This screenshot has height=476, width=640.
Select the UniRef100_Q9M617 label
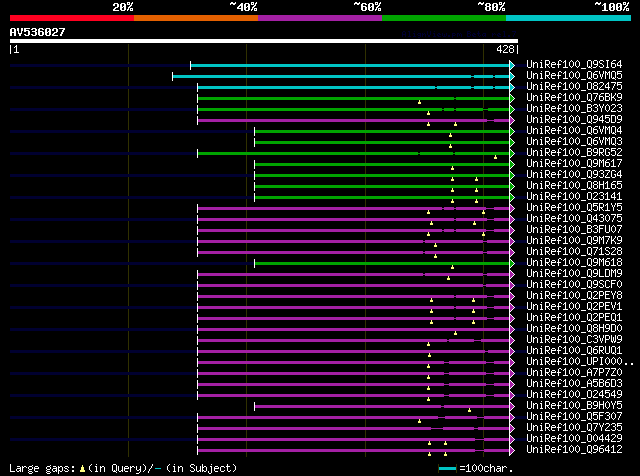(574, 164)
